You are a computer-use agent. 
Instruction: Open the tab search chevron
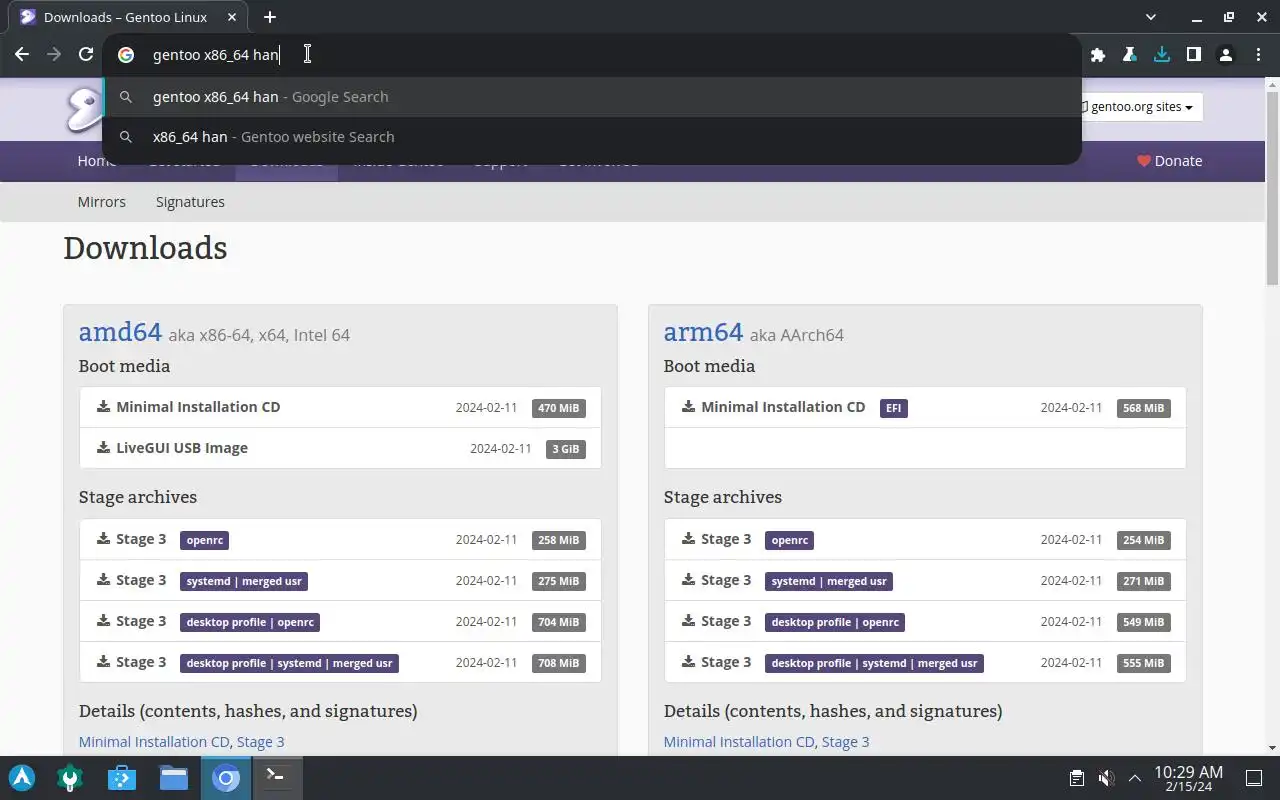coord(1150,17)
